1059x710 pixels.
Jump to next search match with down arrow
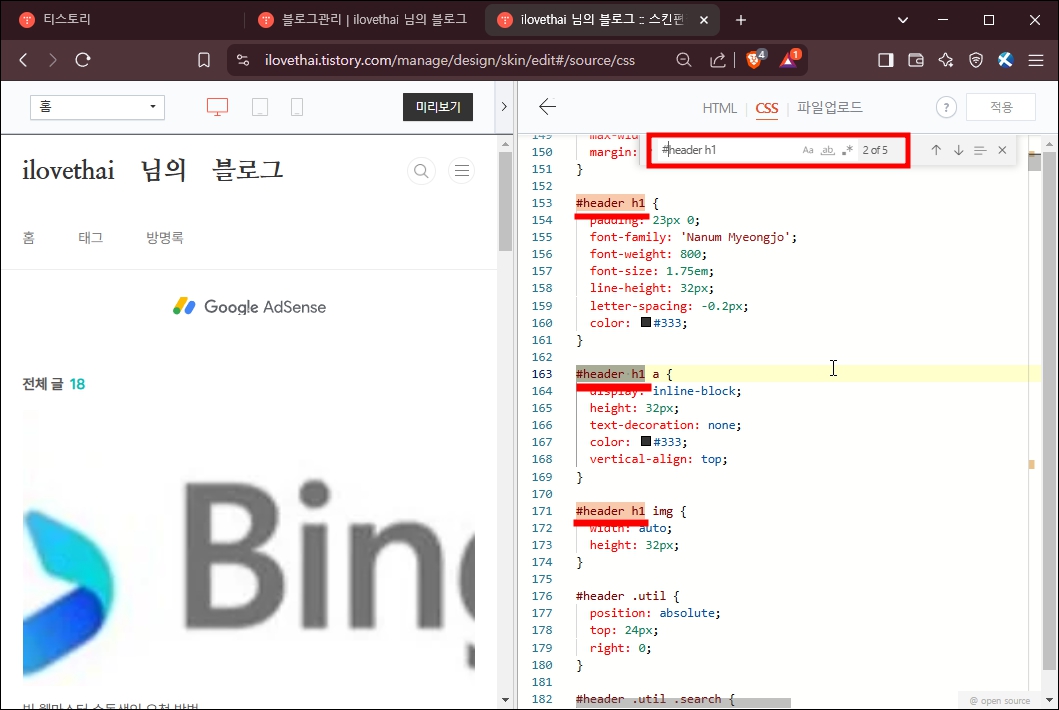[x=958, y=149]
